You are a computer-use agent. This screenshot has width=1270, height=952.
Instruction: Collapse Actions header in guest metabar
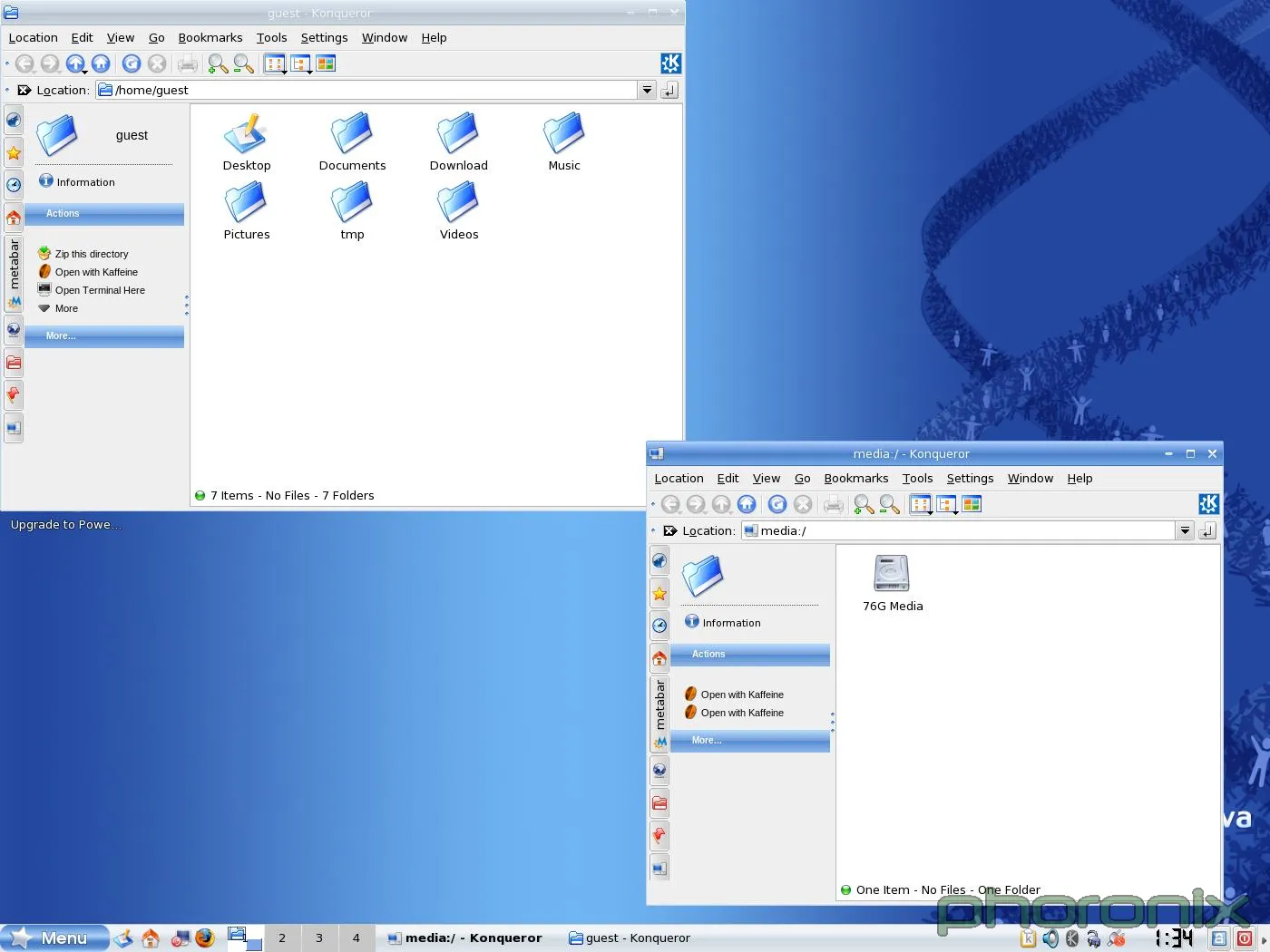103,214
